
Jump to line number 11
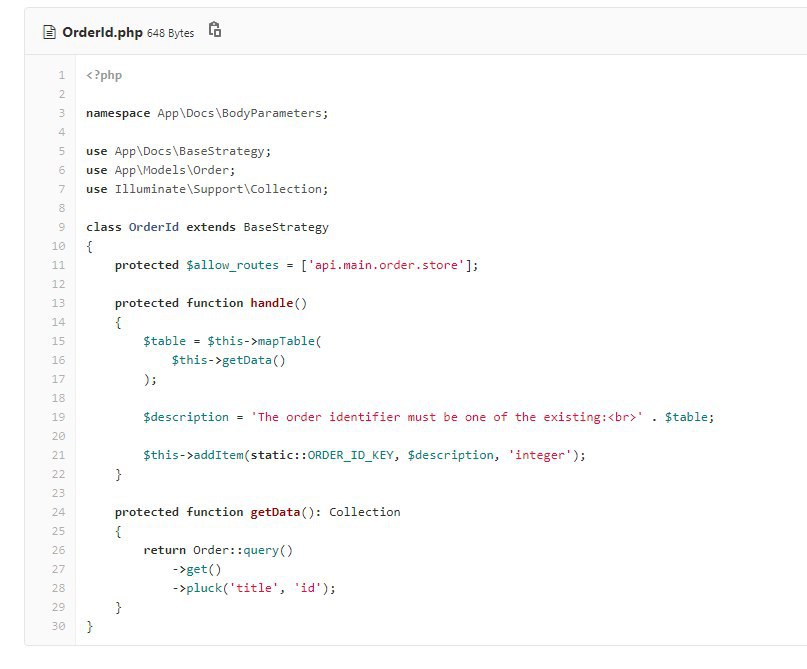[58, 265]
